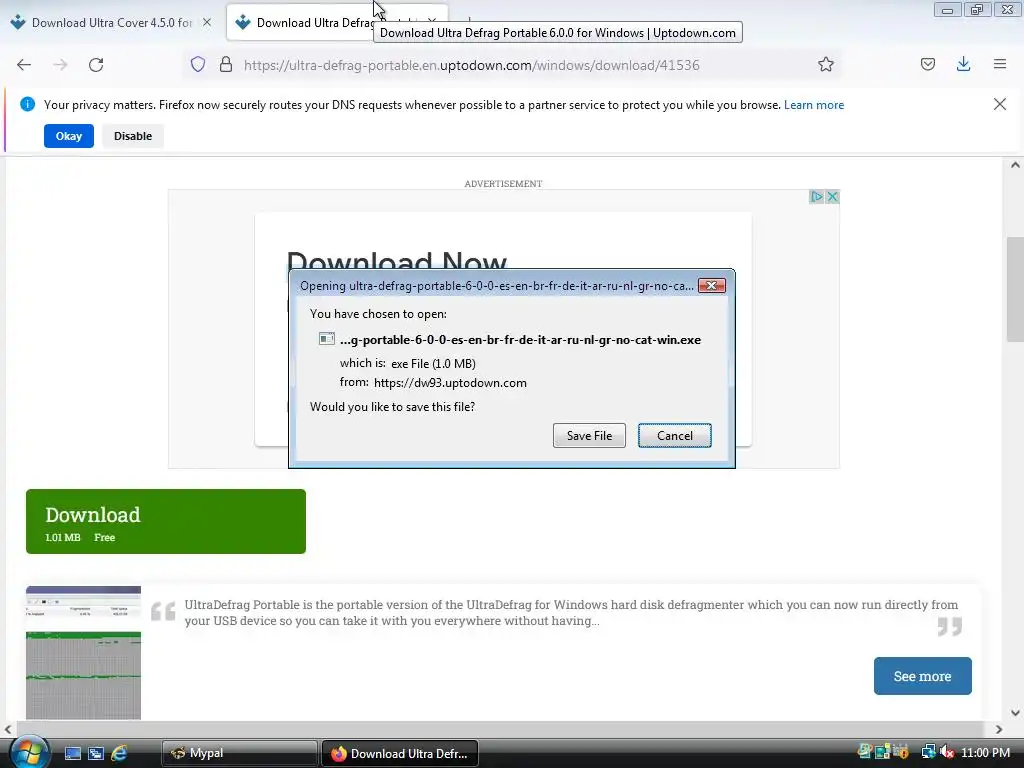Close the Opening file dialog
The height and width of the screenshot is (768, 1024).
click(x=711, y=285)
